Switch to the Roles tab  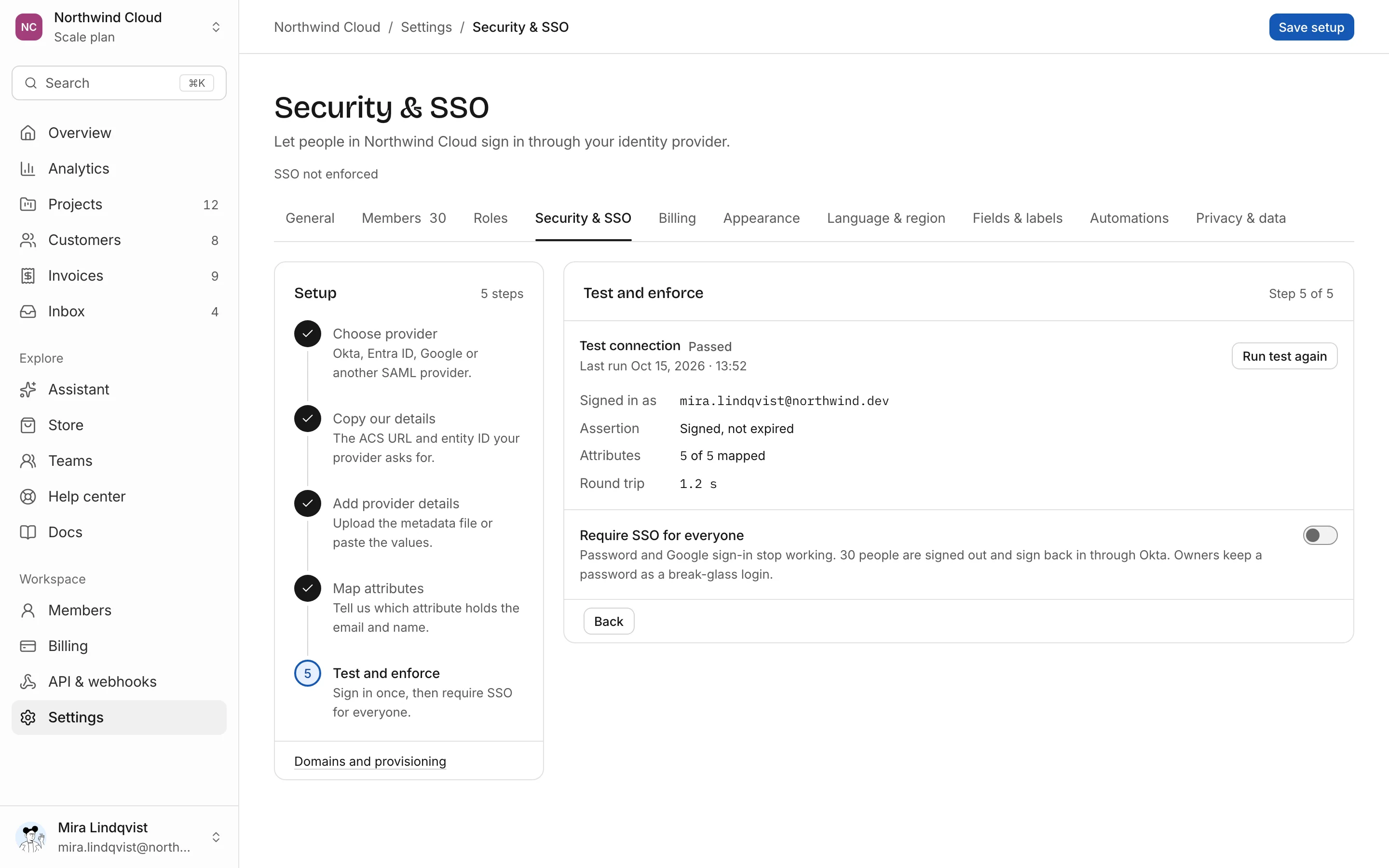tap(490, 218)
